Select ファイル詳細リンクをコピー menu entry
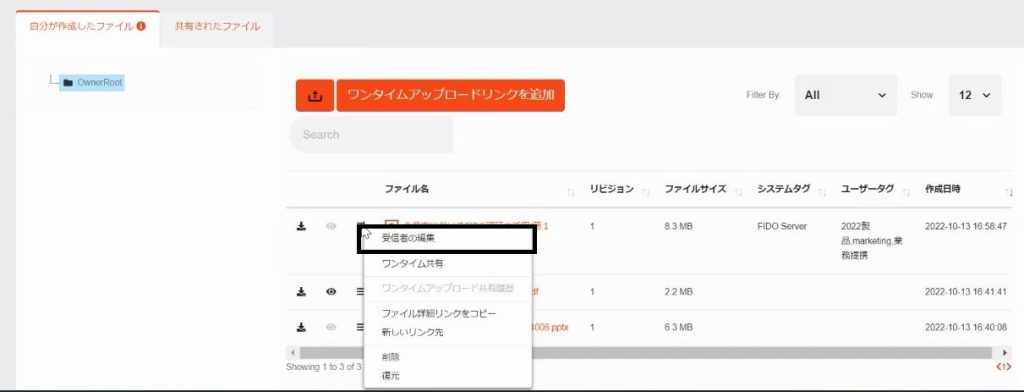1024x392 pixels. pyautogui.click(x=447, y=314)
